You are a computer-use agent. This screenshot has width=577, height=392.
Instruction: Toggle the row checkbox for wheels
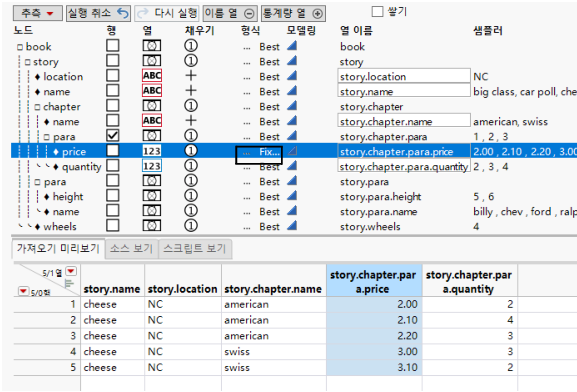[x=113, y=226]
